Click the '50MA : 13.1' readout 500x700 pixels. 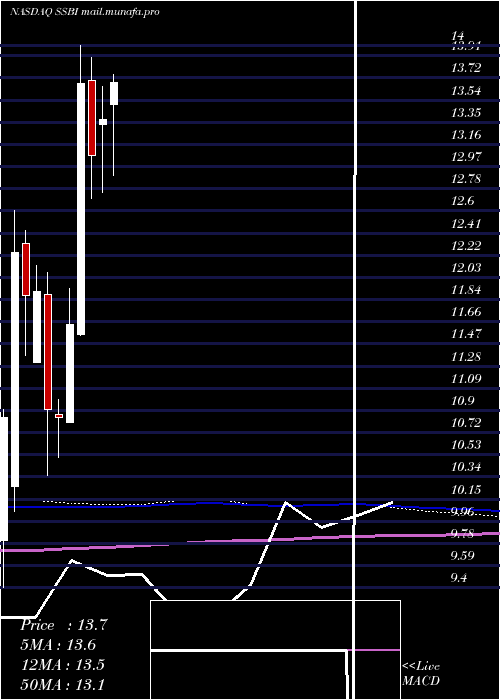[x=63, y=684]
